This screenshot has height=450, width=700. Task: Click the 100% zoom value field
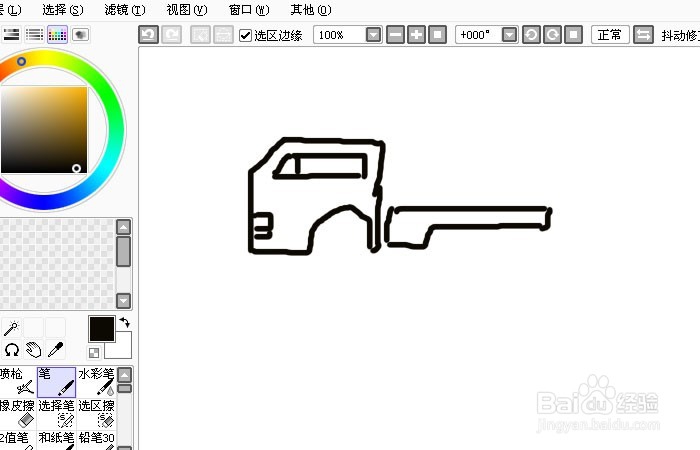tap(339, 35)
